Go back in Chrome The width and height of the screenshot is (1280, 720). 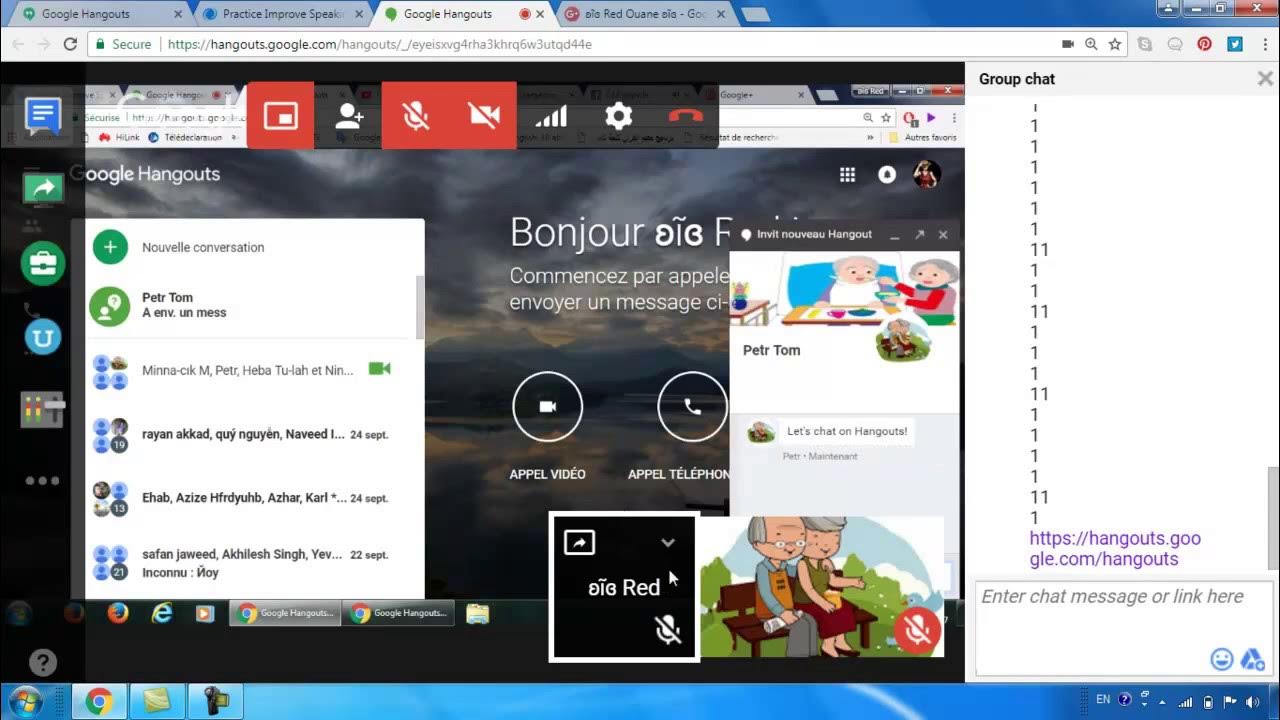click(17, 44)
